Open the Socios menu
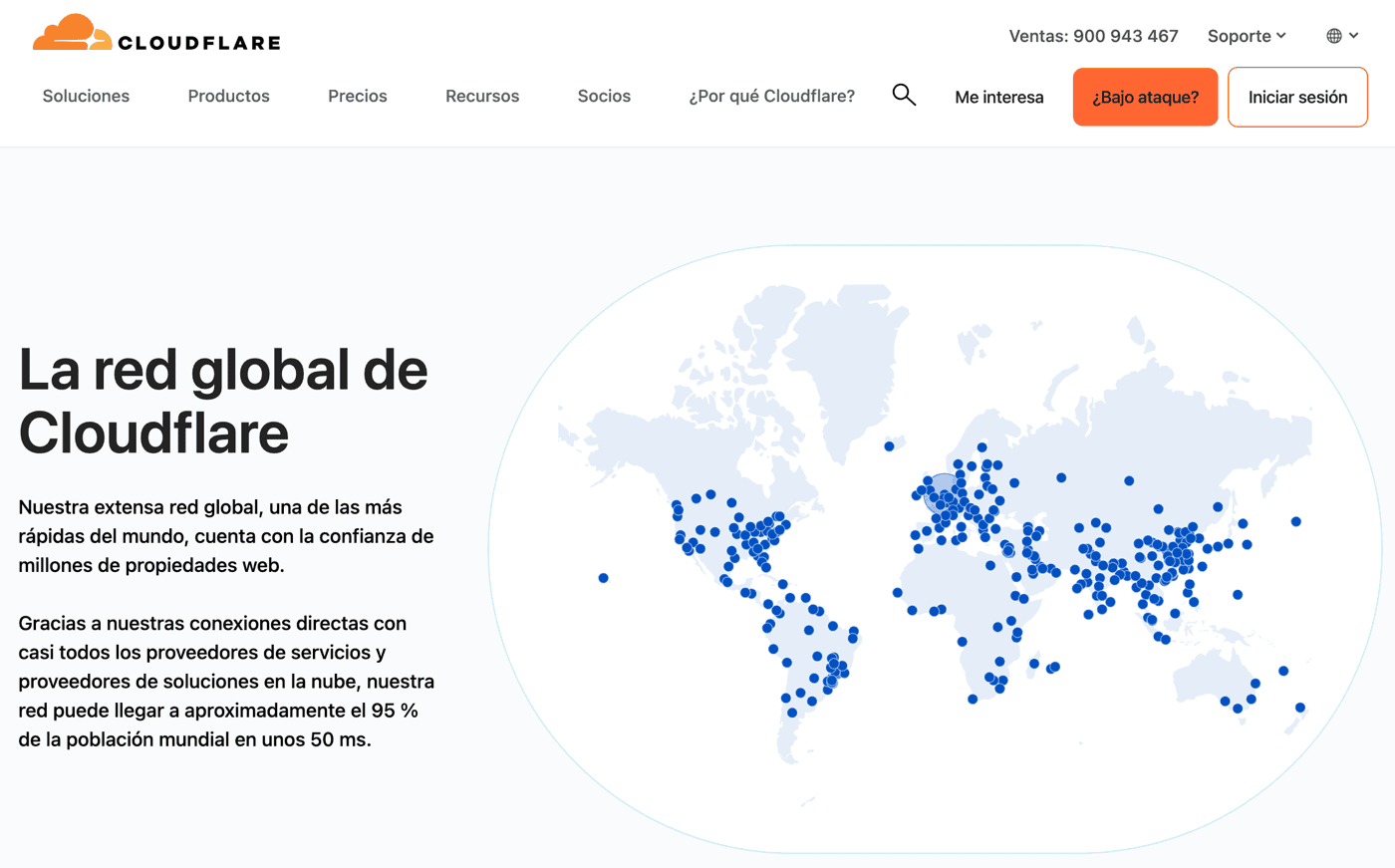1395x868 pixels. (604, 96)
